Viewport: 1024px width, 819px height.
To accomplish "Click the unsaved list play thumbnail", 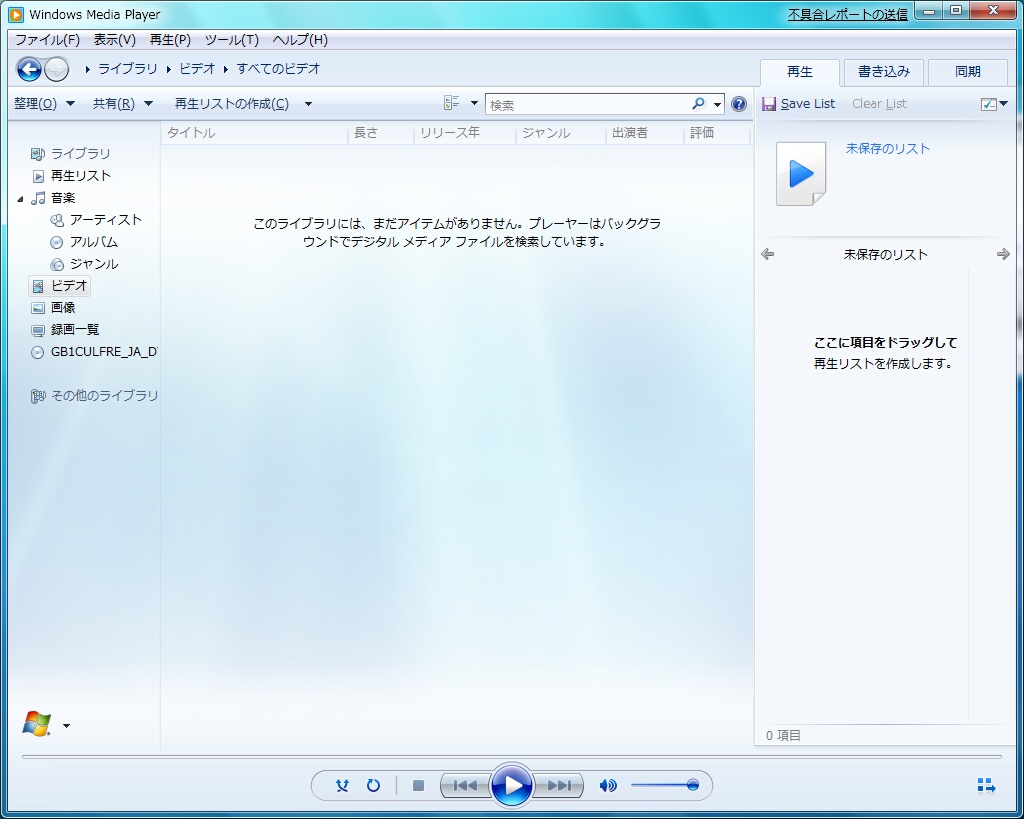I will pos(801,174).
